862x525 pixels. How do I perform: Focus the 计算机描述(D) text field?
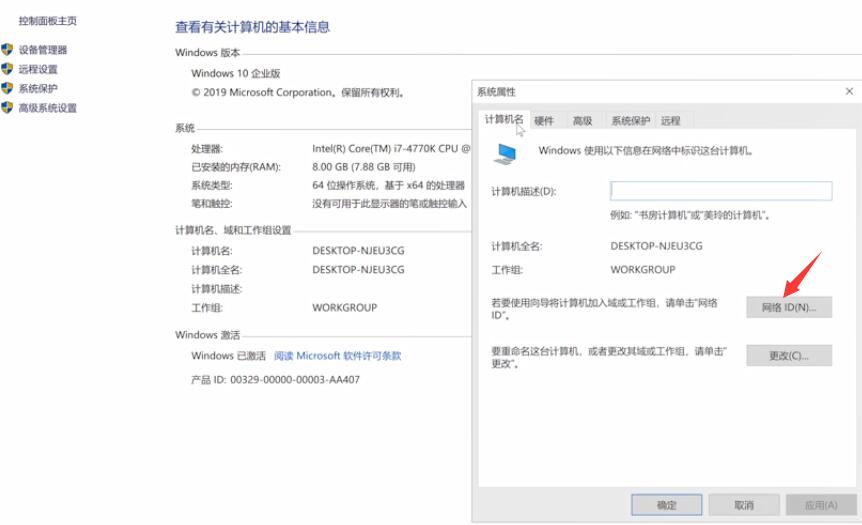tap(721, 191)
